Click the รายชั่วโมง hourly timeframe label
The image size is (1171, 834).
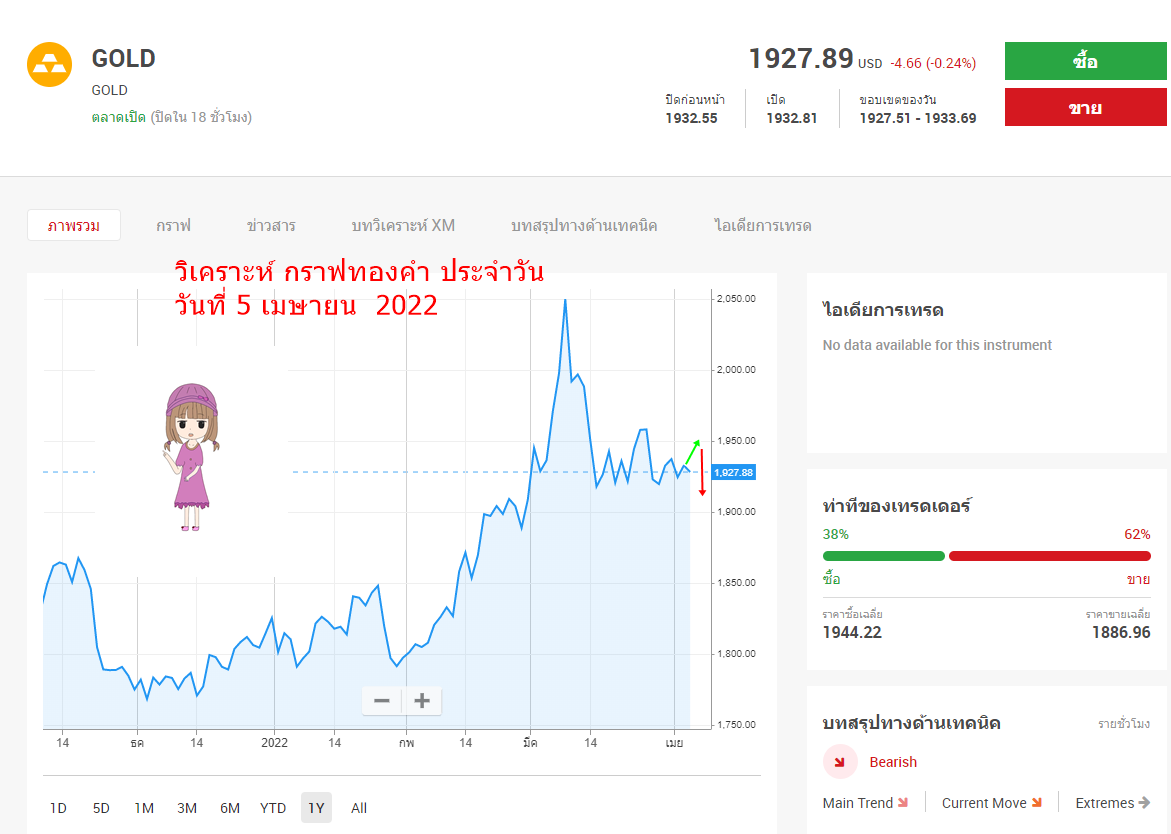pyautogui.click(x=1124, y=723)
